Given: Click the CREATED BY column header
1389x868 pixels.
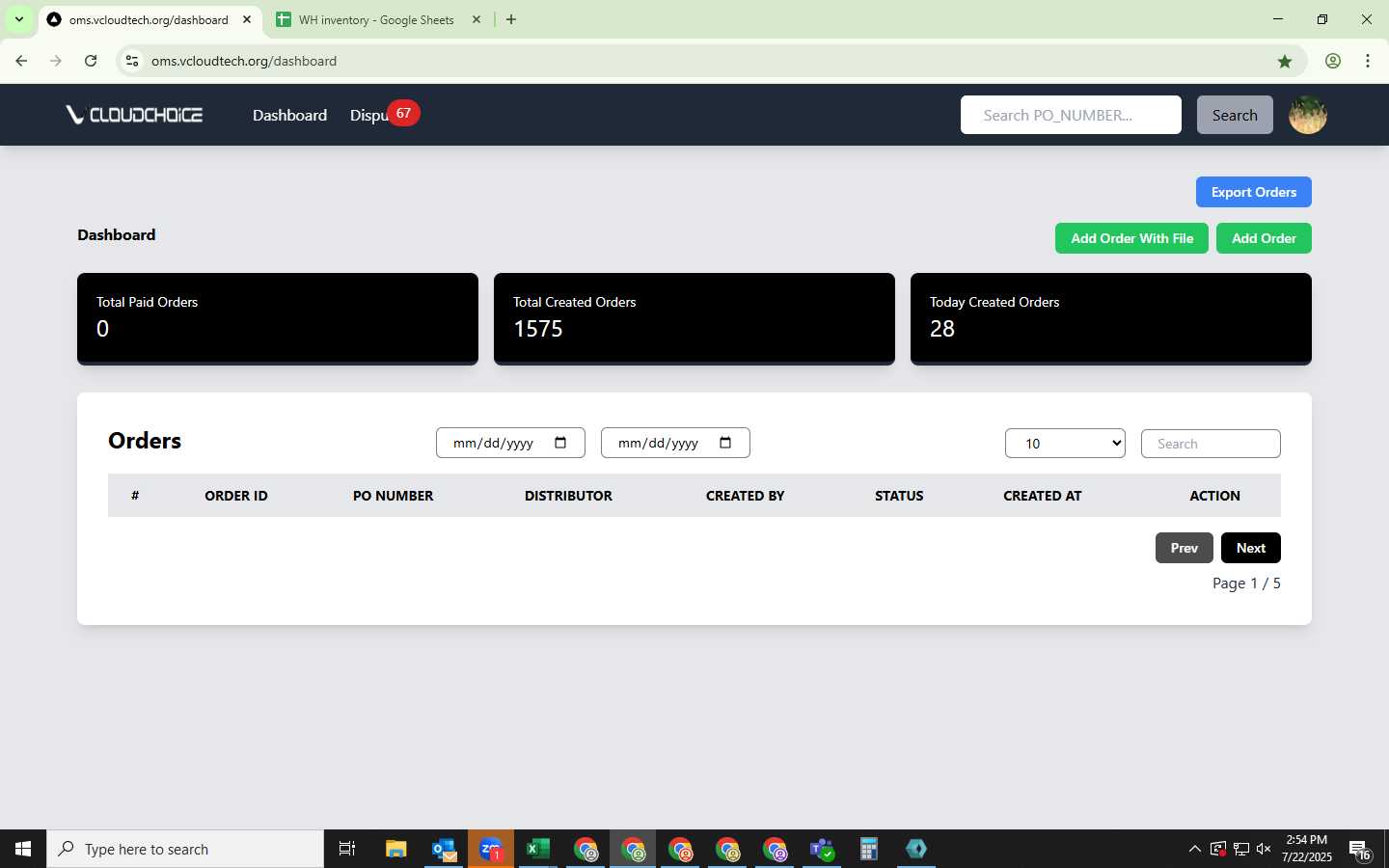Looking at the screenshot, I should tap(745, 496).
